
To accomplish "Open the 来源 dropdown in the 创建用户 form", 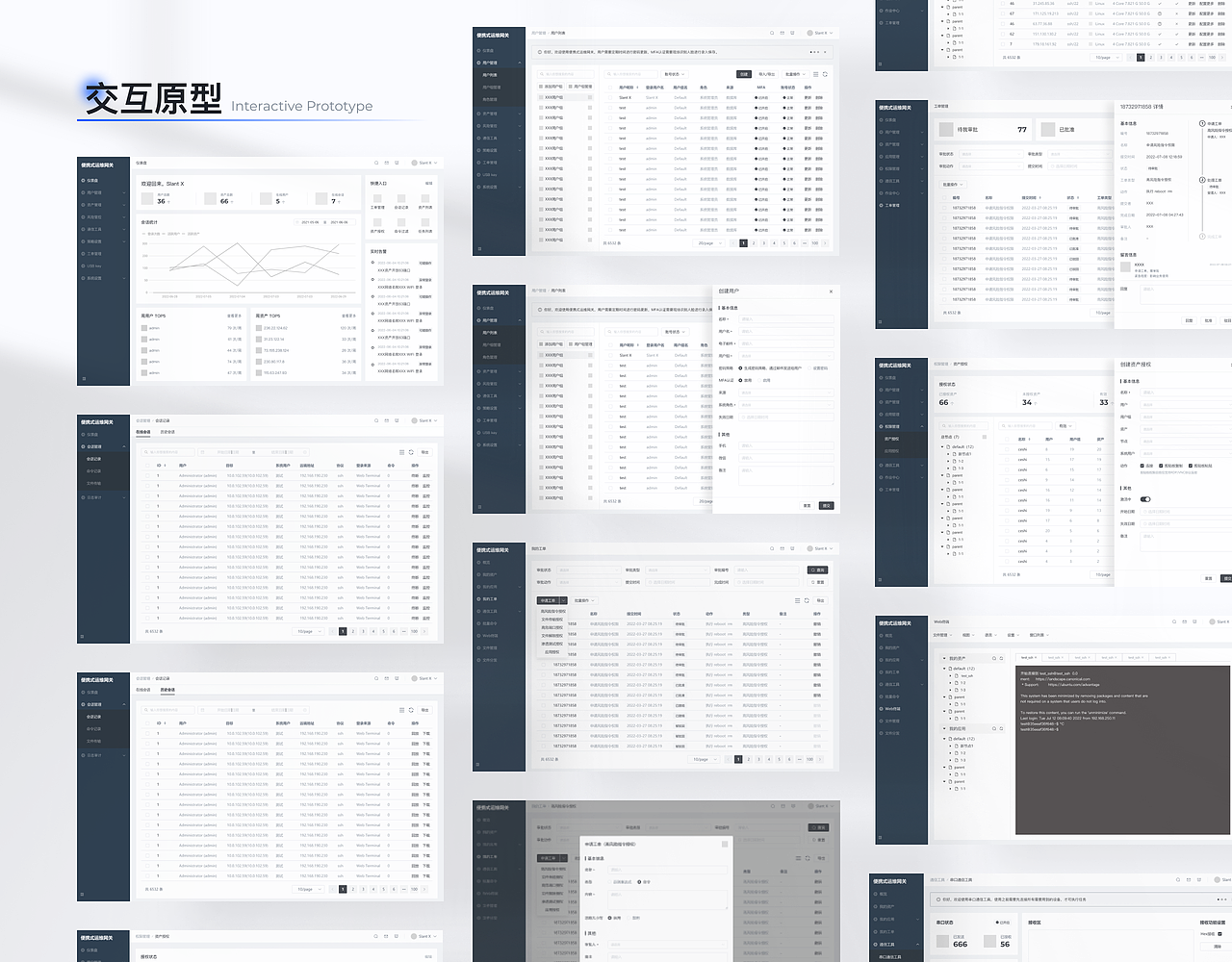I will (786, 392).
